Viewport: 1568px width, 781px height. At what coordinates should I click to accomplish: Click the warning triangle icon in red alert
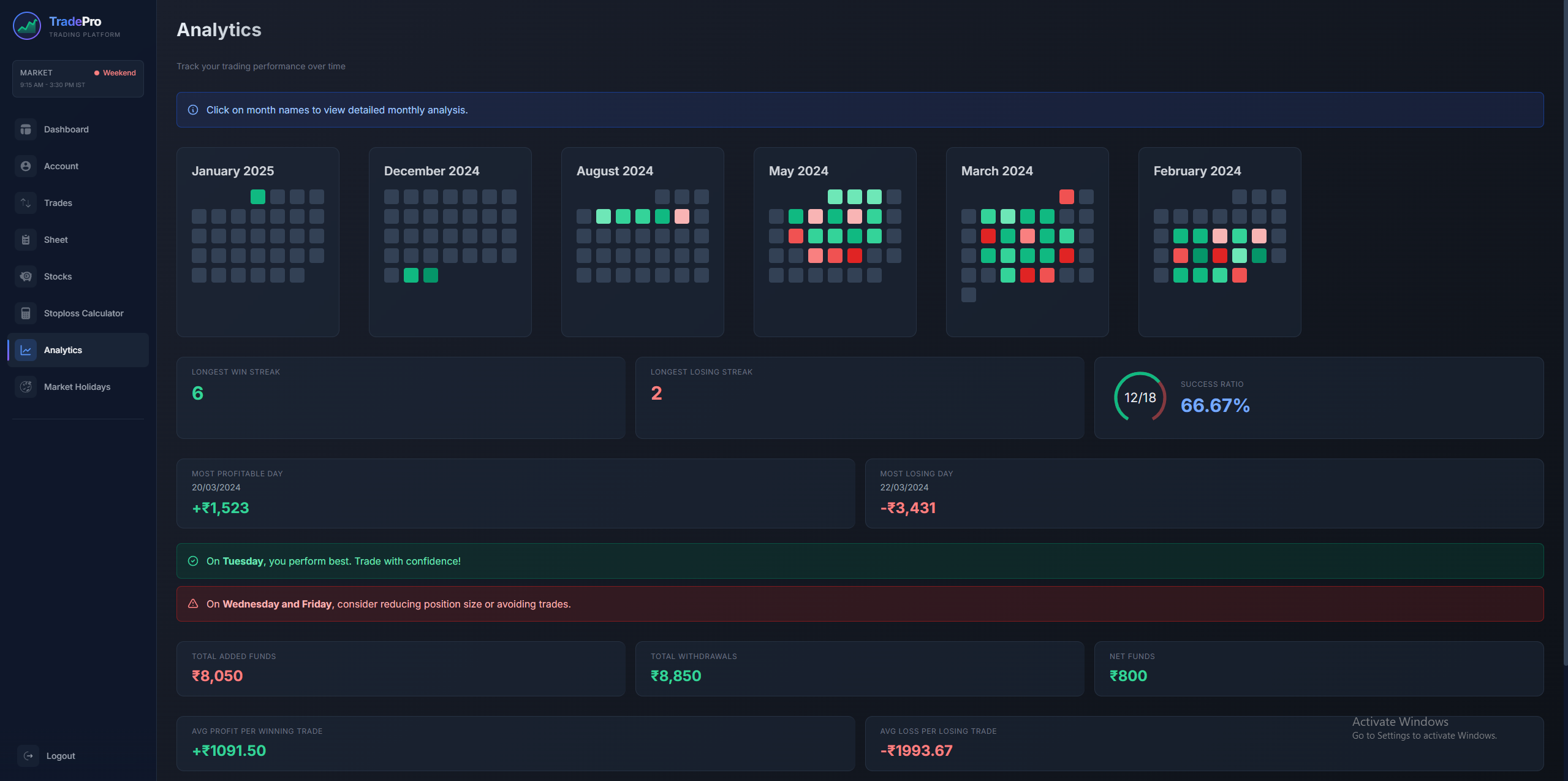193,604
